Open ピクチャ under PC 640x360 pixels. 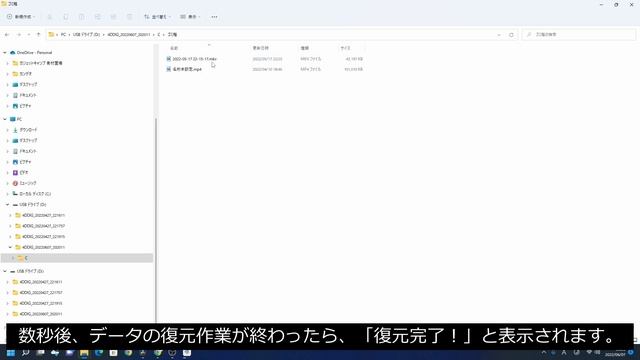(x=25, y=162)
